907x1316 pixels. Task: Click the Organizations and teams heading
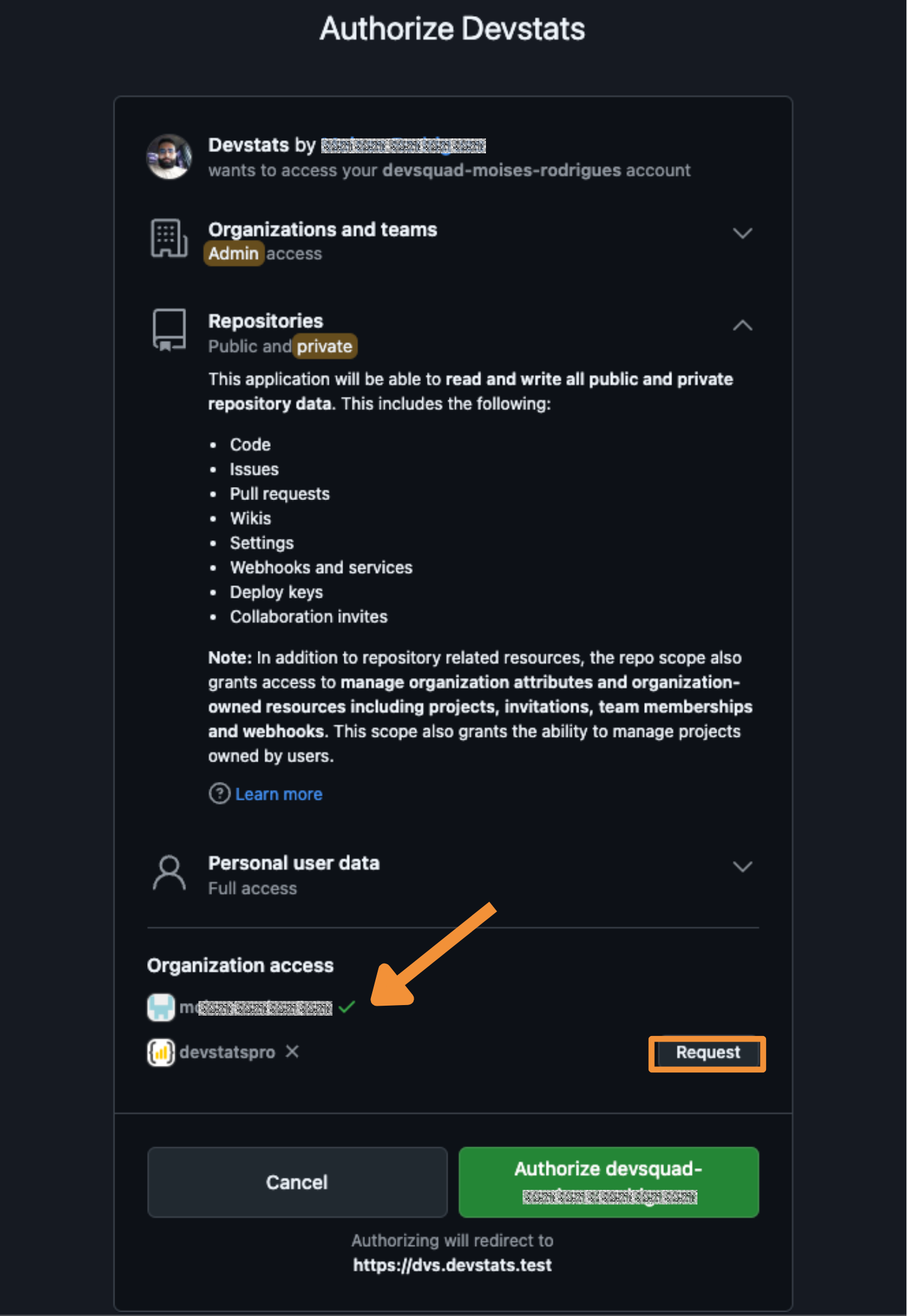[x=323, y=229]
